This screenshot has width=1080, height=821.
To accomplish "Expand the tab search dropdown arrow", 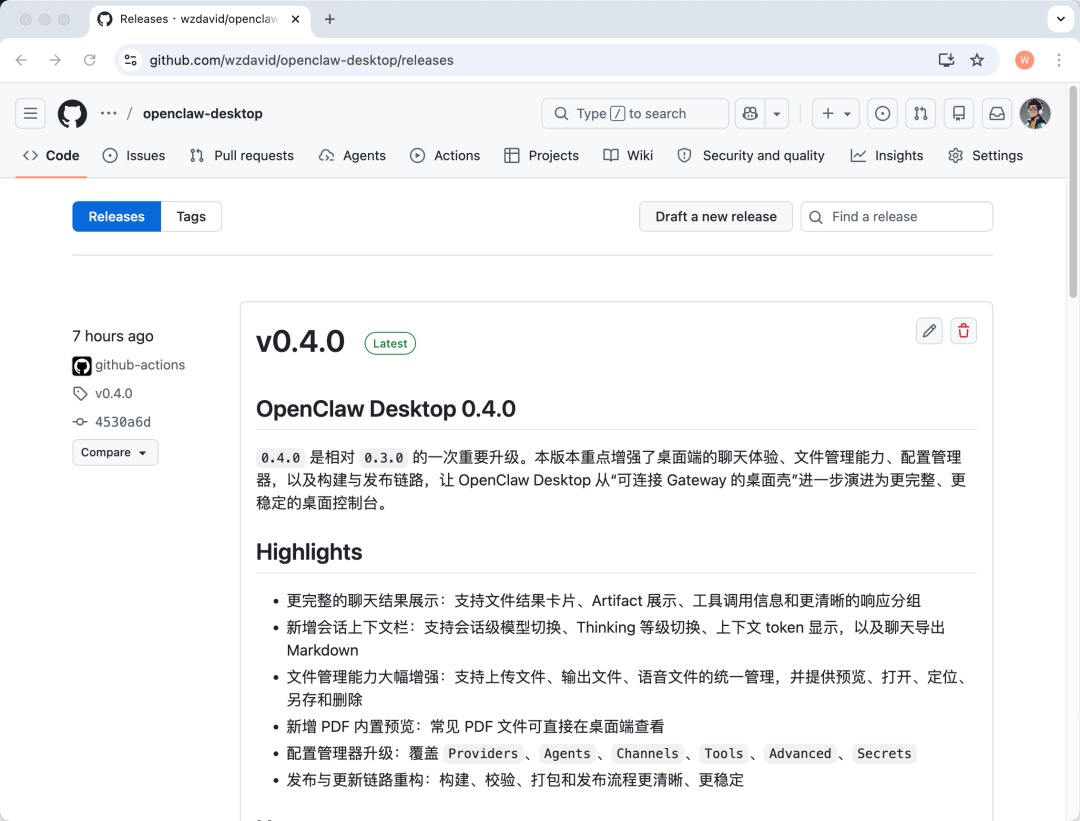I will 1061,19.
